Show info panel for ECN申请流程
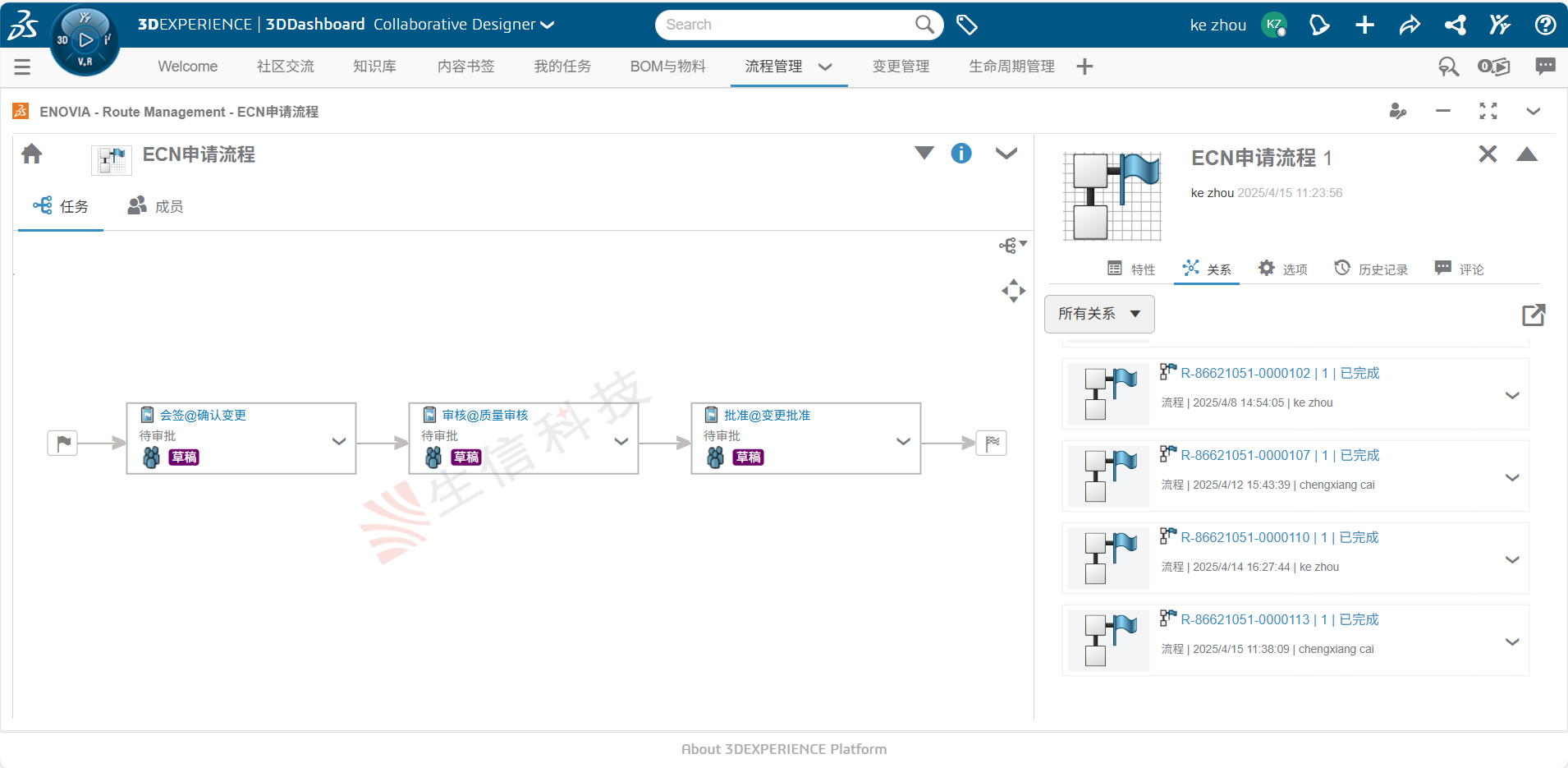This screenshot has height=768, width=1568. tap(961, 154)
